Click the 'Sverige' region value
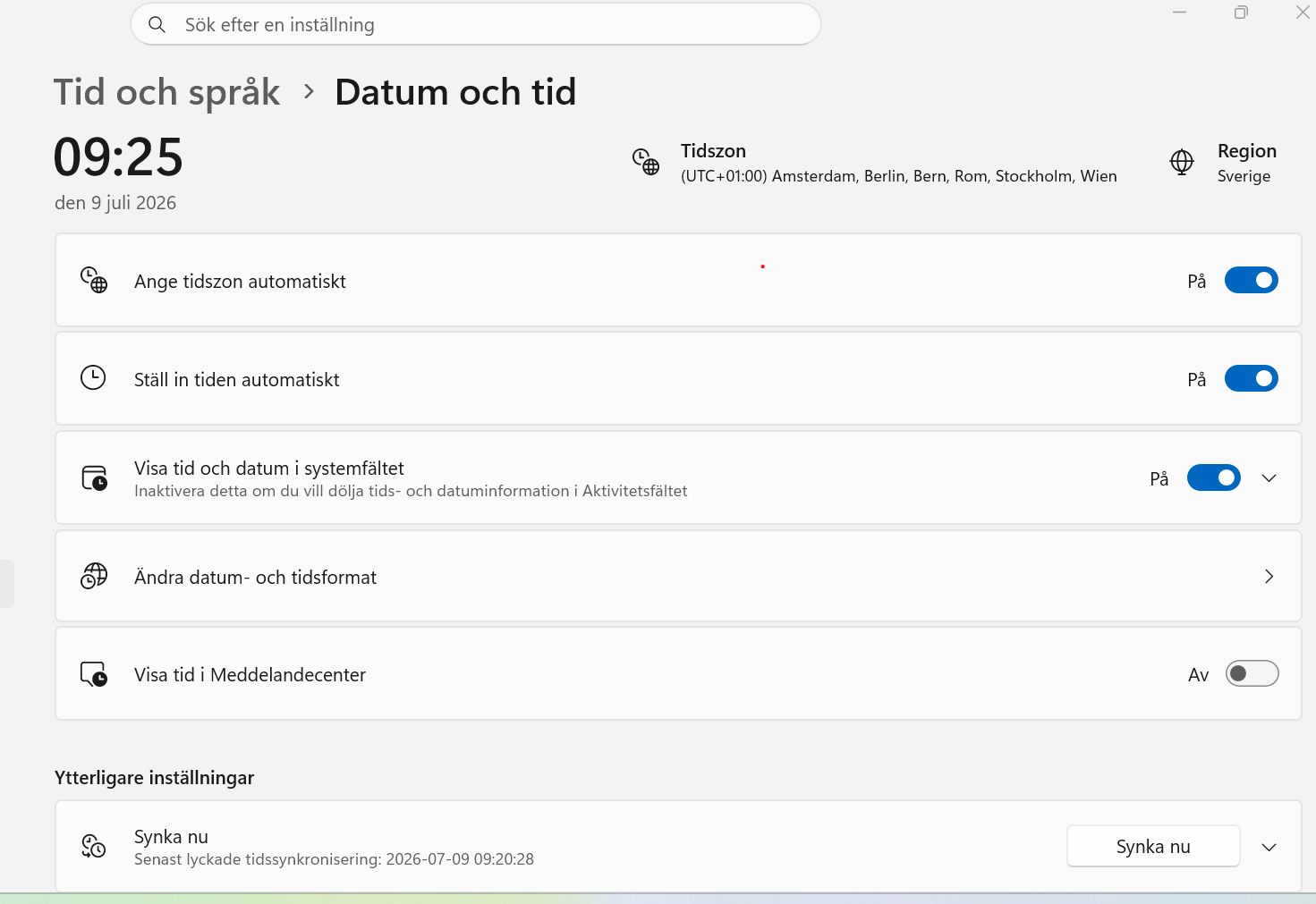The width and height of the screenshot is (1316, 904). [1244, 176]
